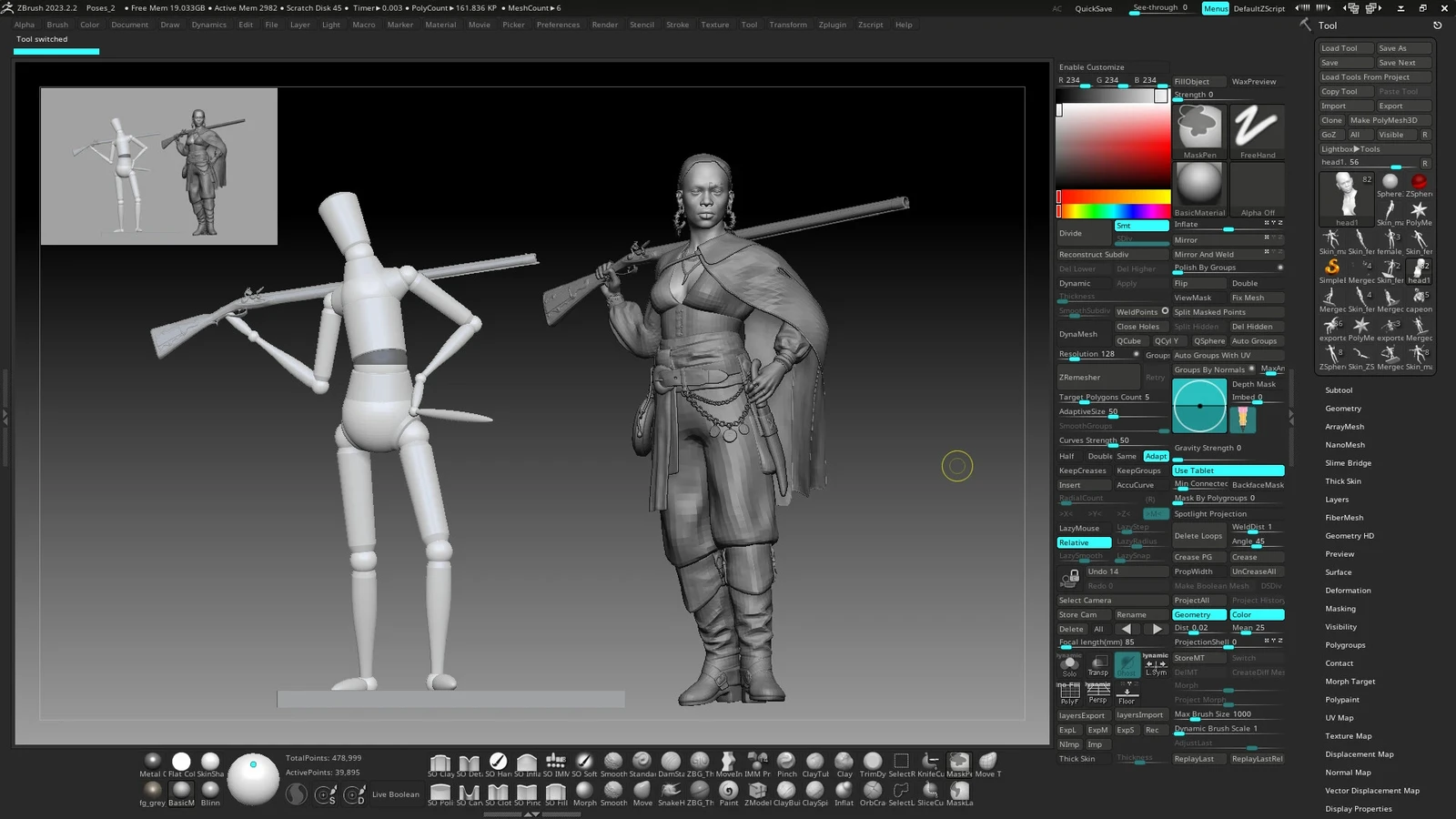The height and width of the screenshot is (819, 1456).
Task: Enable Solo mode icon
Action: (1069, 664)
